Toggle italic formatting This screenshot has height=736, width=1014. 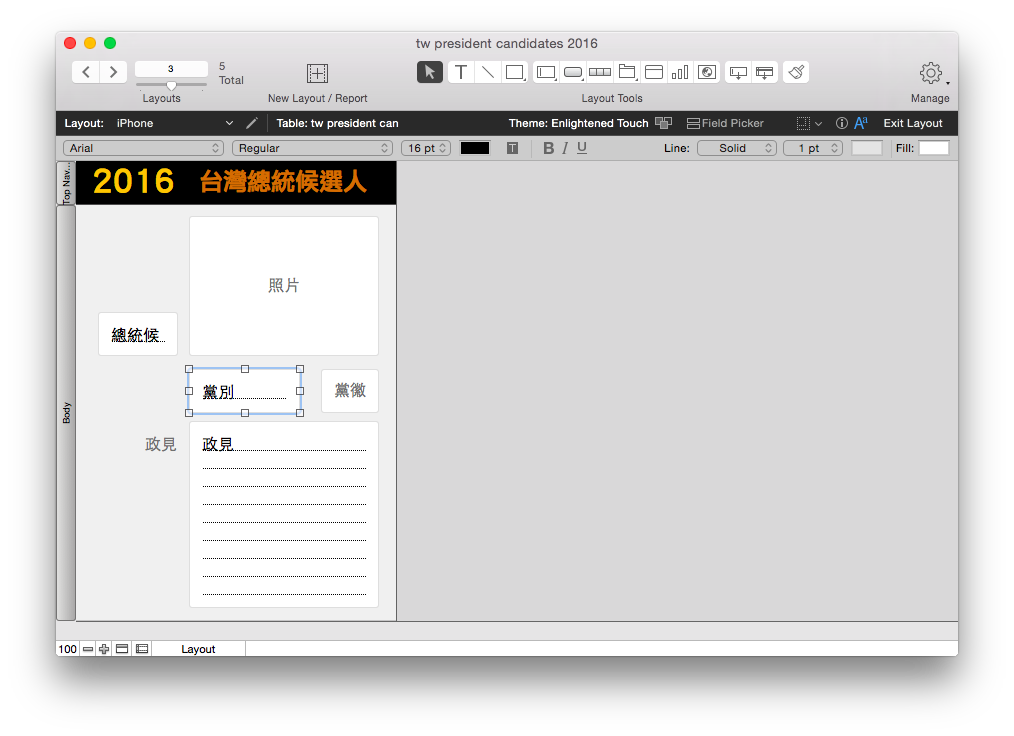click(x=565, y=148)
